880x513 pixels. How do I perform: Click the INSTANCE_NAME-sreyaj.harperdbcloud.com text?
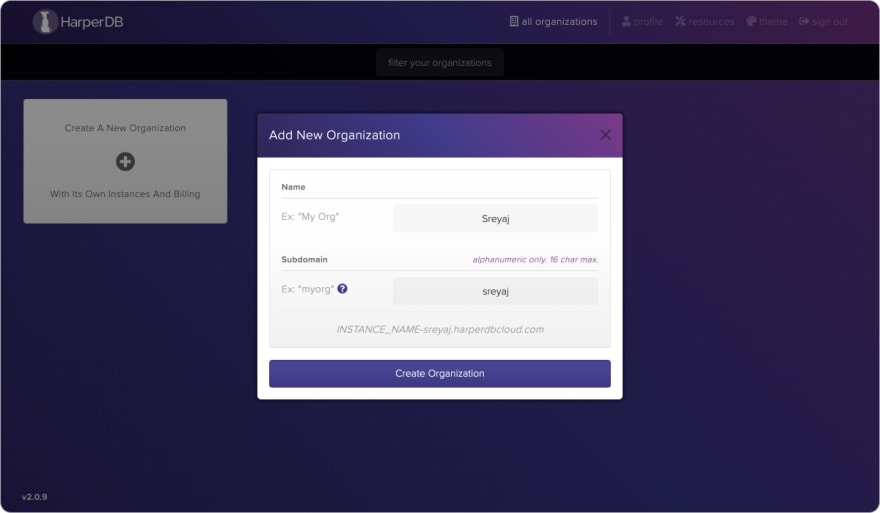coord(440,329)
